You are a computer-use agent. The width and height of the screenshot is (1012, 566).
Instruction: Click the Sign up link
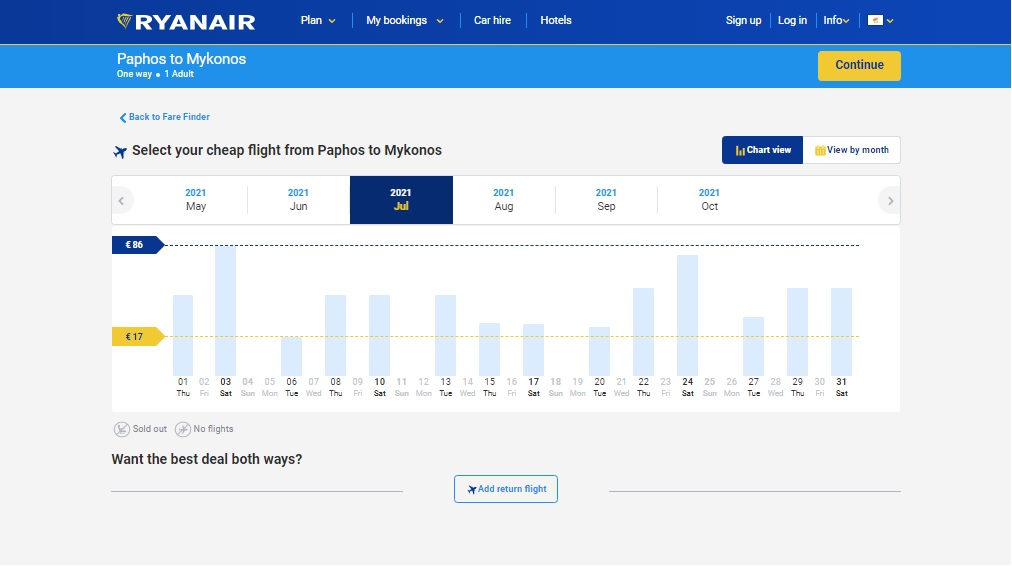tap(743, 21)
